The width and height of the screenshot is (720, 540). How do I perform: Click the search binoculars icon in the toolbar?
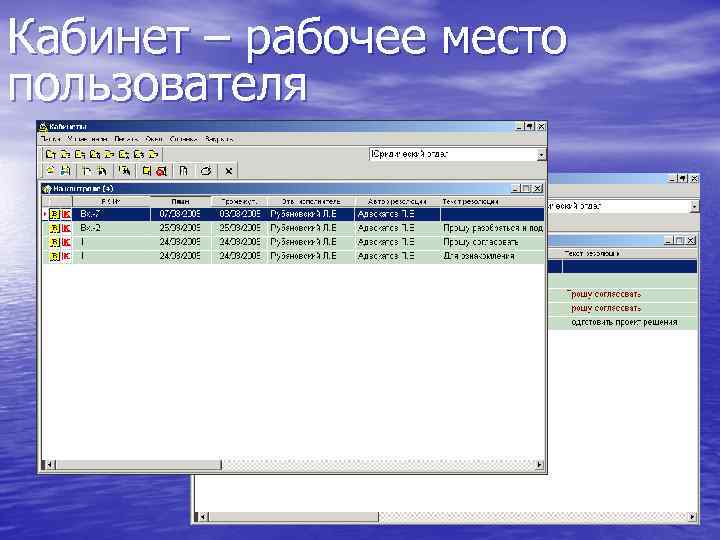click(x=124, y=171)
